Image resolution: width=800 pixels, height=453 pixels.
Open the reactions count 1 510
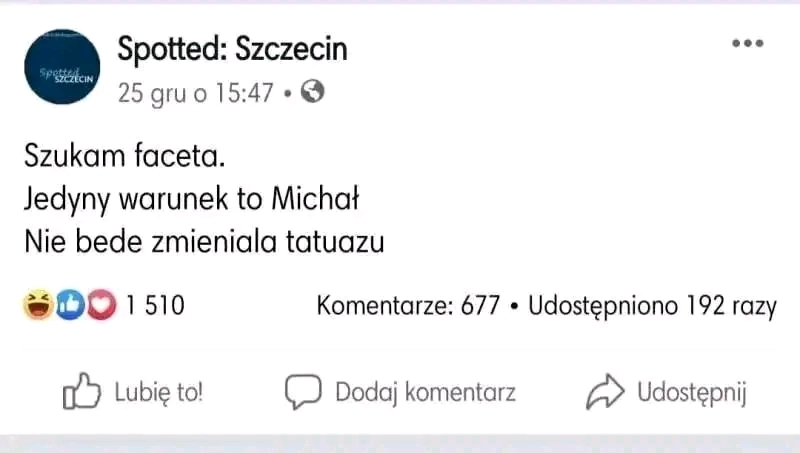click(154, 306)
